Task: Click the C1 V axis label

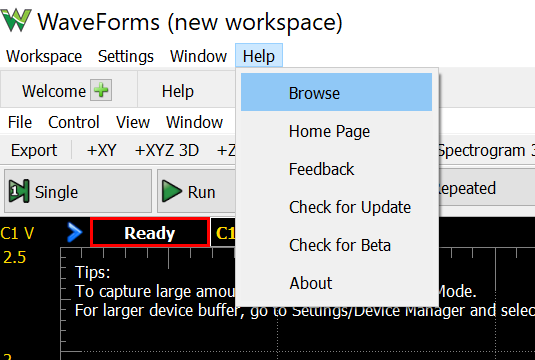Action: coord(17,233)
